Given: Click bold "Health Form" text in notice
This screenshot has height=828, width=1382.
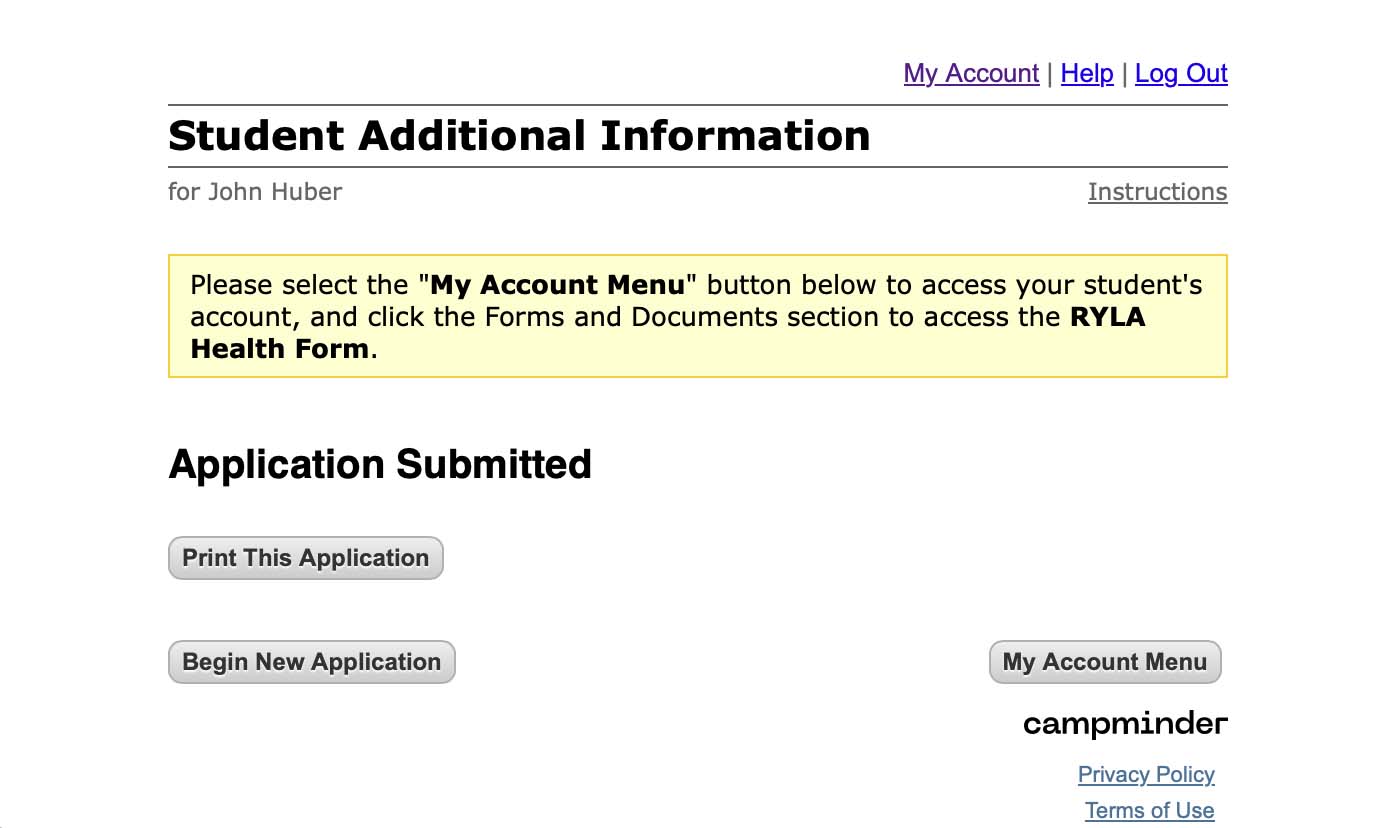Looking at the screenshot, I should [x=279, y=349].
